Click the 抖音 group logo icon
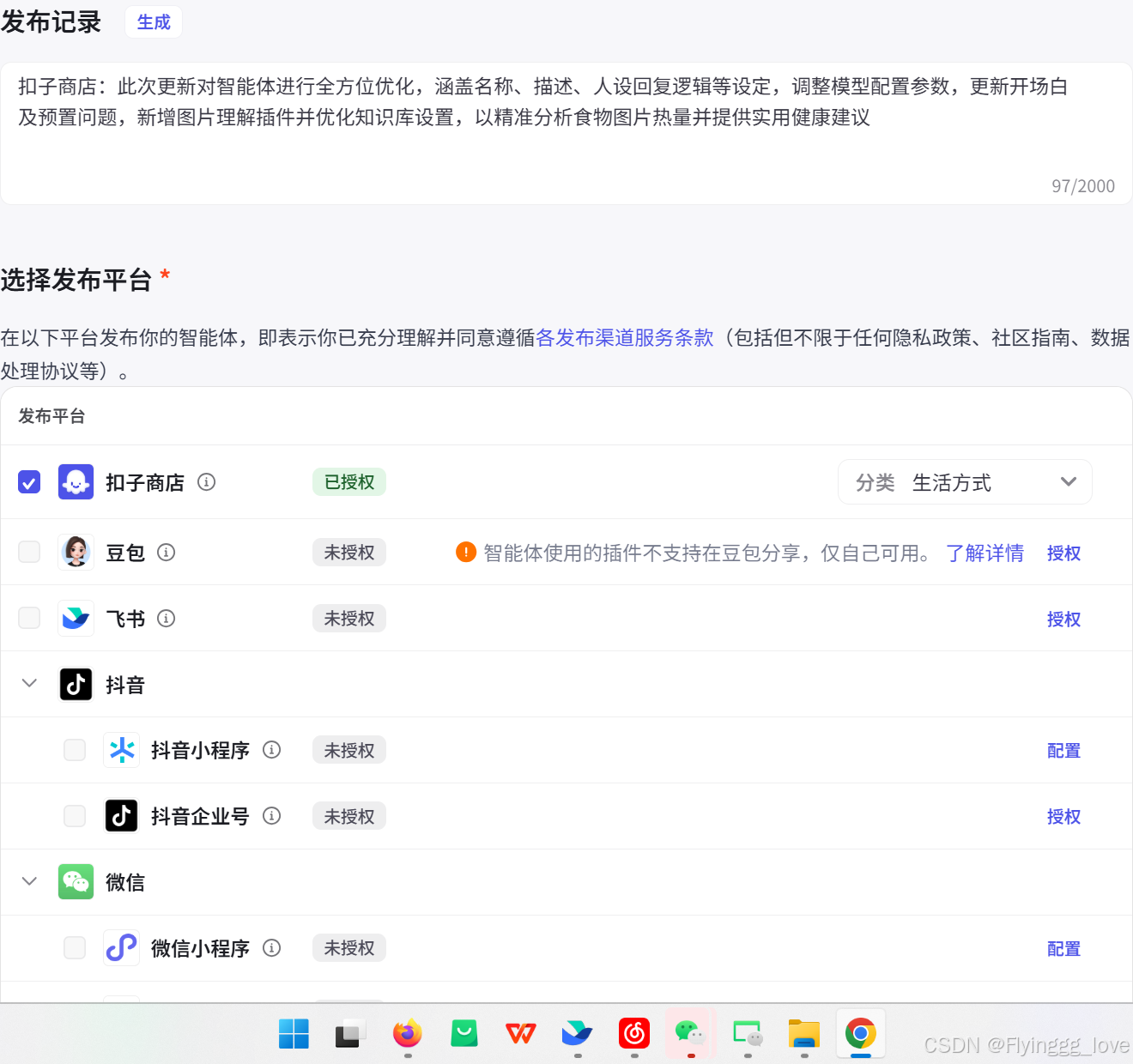The image size is (1133, 1064). [x=76, y=684]
